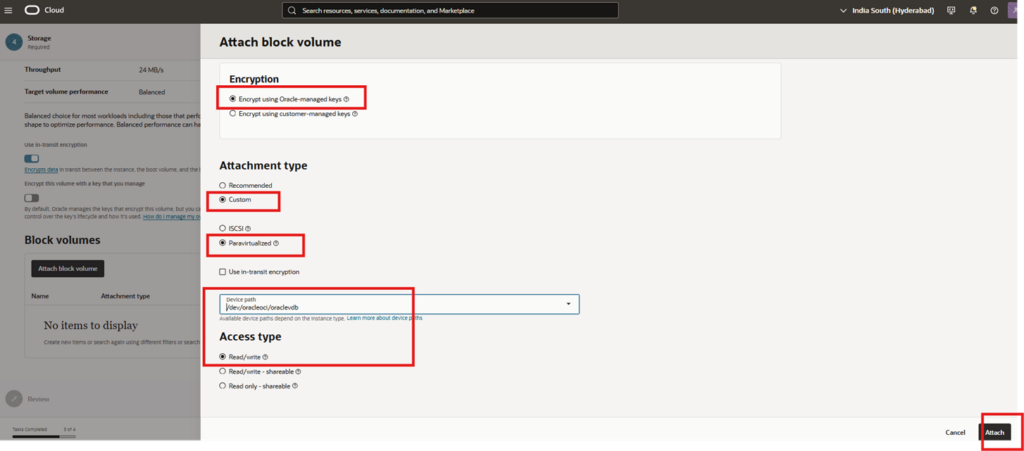Viewport: 1024px width, 451px height.
Task: Click the Attach button
Action: point(994,432)
